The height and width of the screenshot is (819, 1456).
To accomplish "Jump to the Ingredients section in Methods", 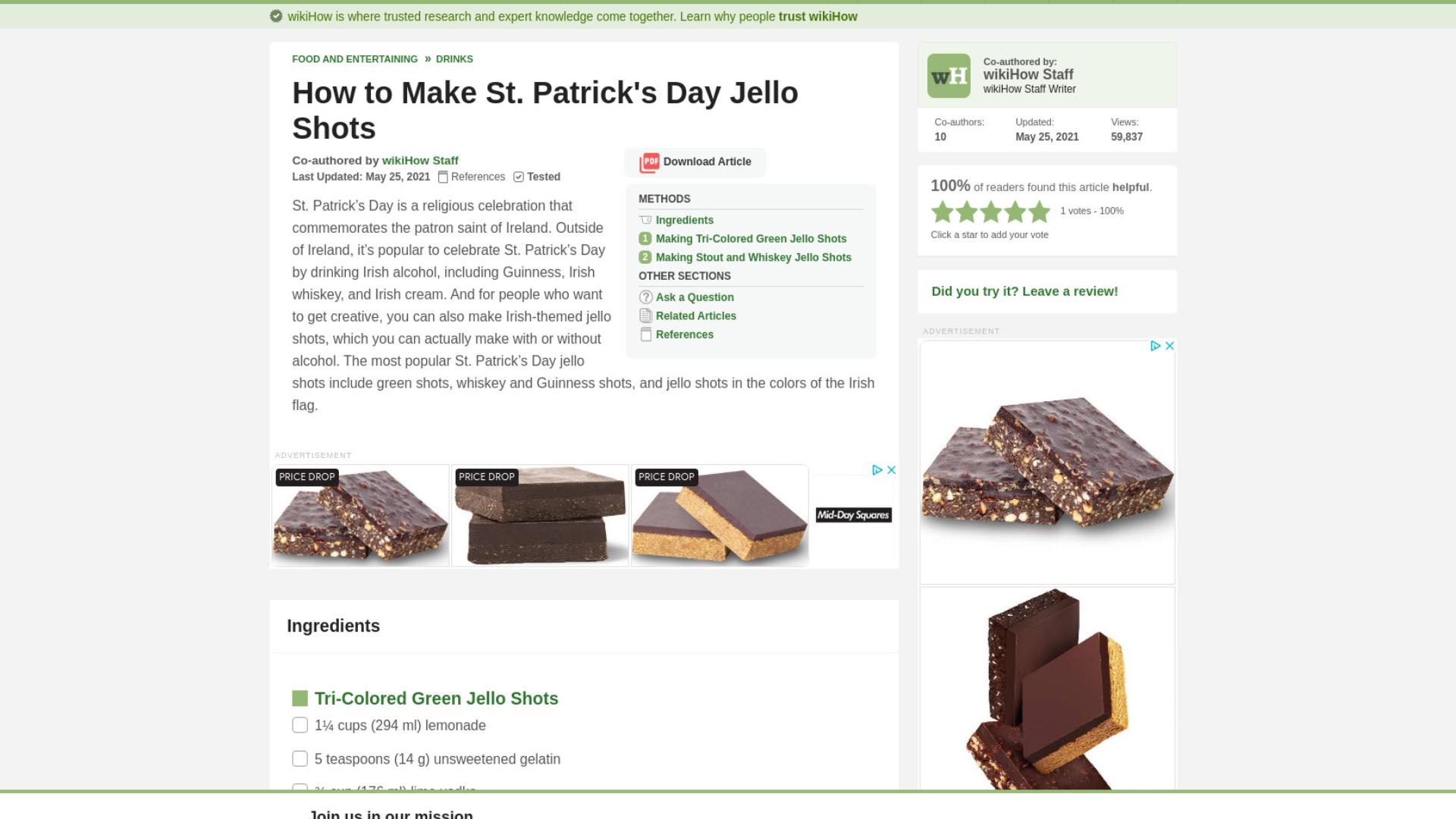I will click(x=684, y=220).
